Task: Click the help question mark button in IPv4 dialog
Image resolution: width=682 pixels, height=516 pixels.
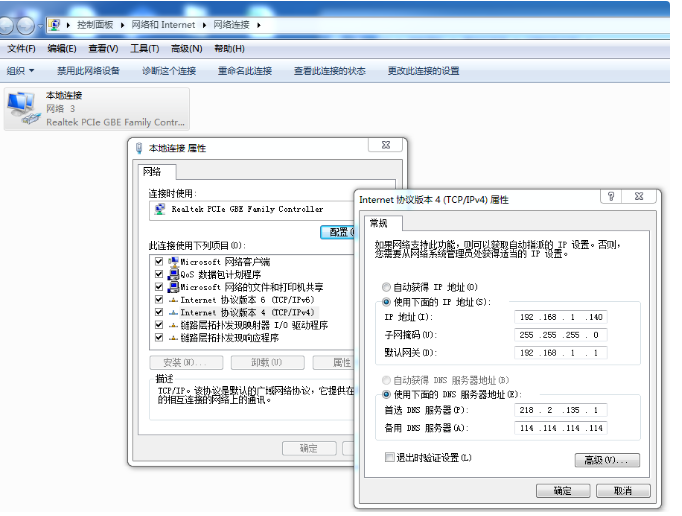Action: click(x=610, y=198)
